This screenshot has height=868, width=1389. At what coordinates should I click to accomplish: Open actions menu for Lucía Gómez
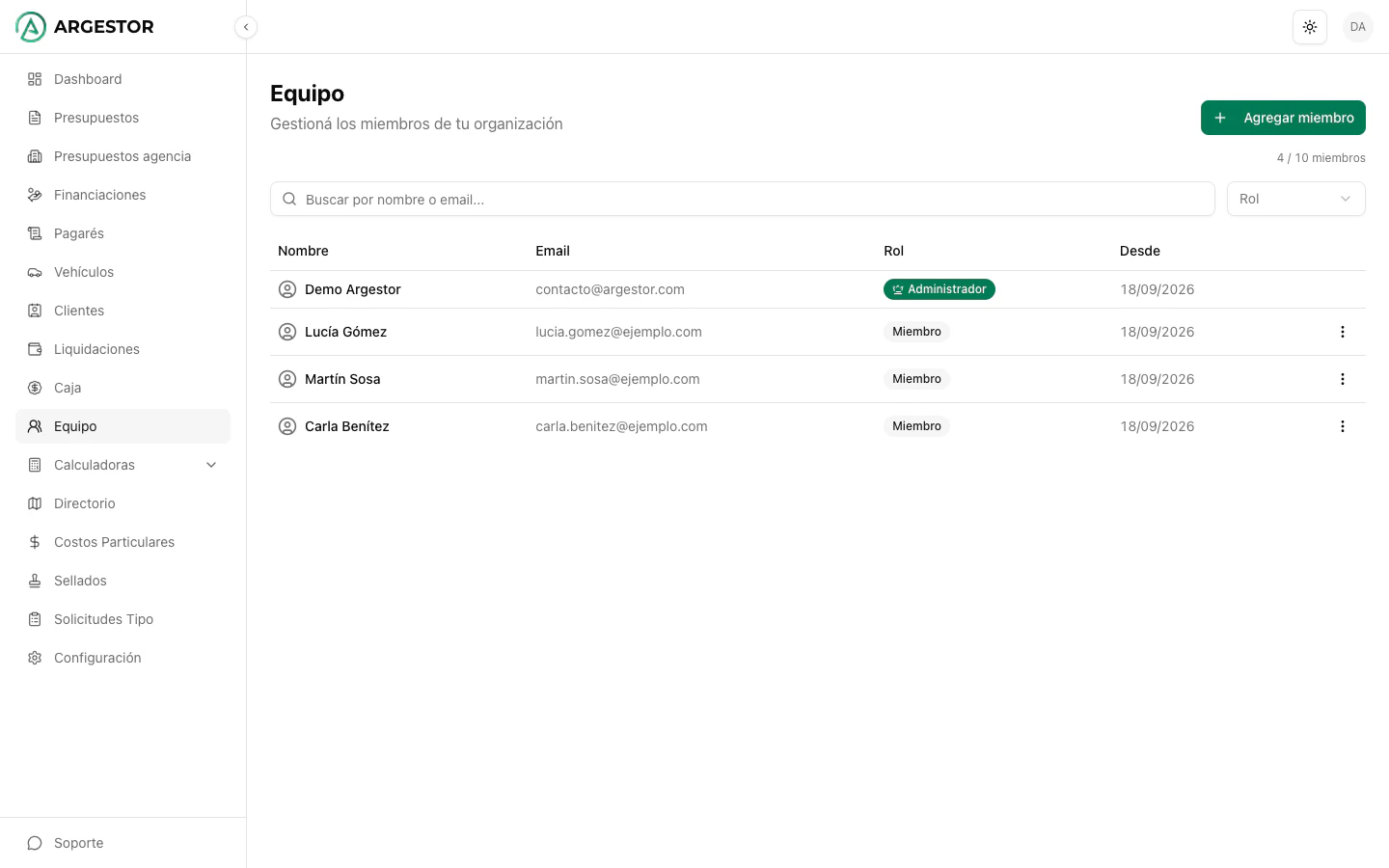pos(1342,332)
